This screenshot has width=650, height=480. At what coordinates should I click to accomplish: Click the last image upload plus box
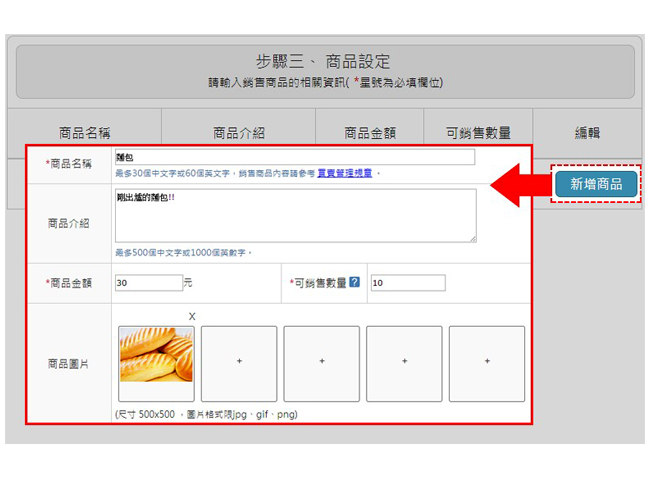[487, 363]
